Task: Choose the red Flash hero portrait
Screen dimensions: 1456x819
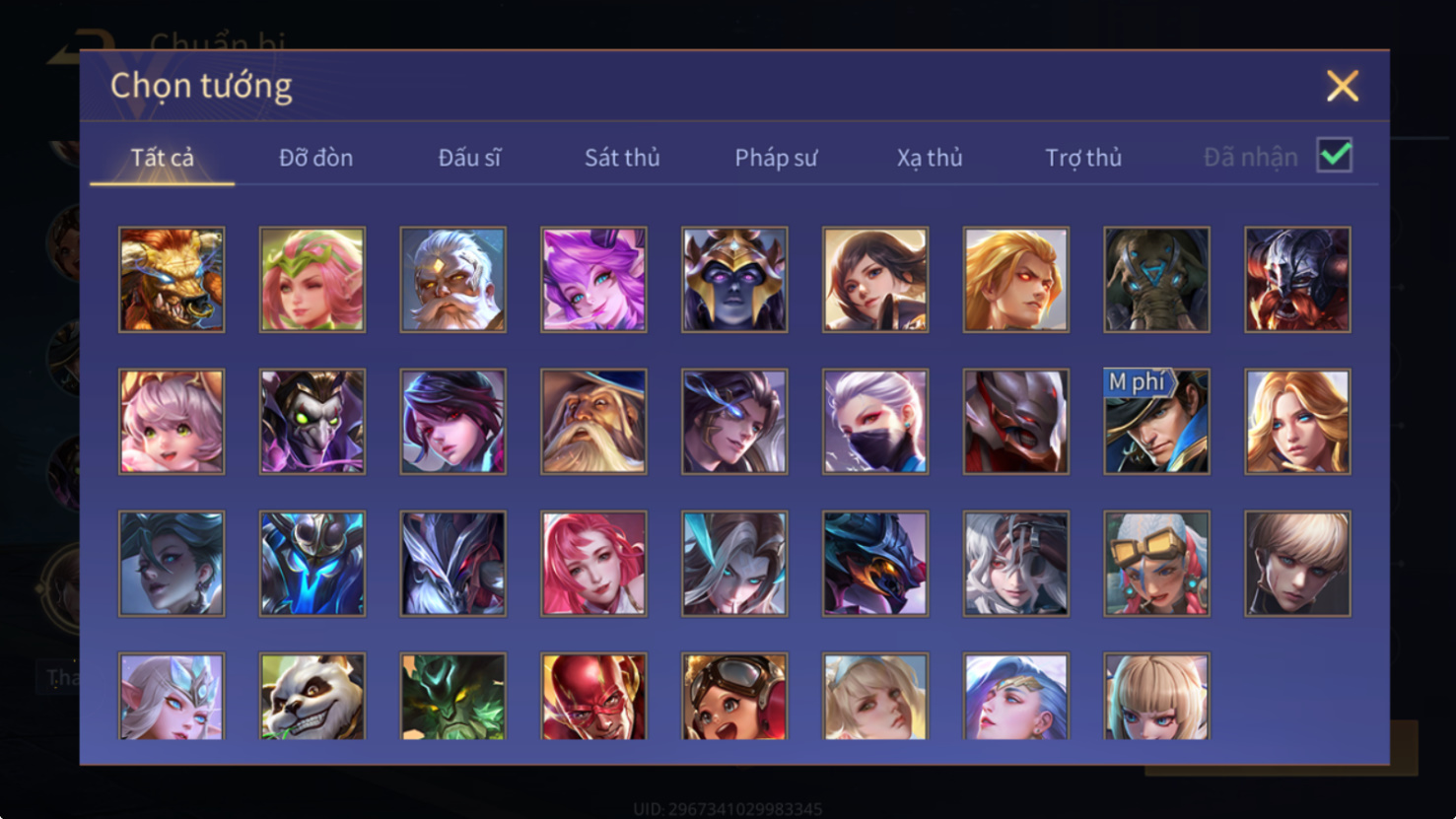Action: coord(593,697)
